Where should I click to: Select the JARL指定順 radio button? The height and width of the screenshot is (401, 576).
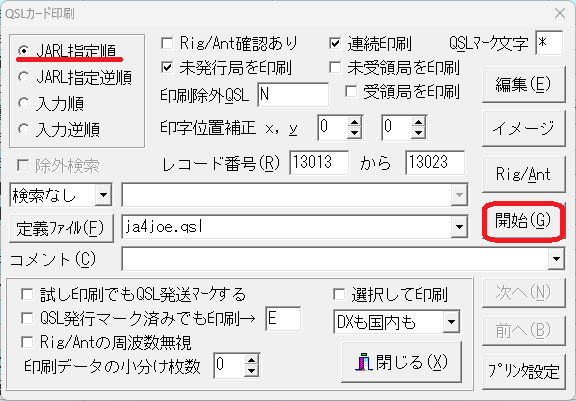24,50
